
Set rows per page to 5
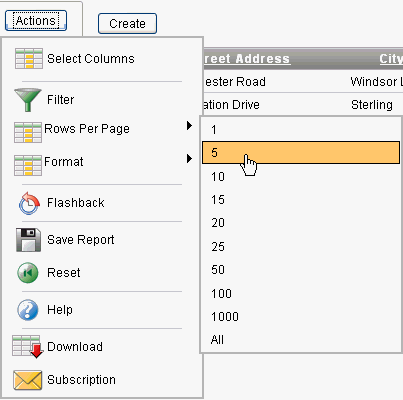(301, 153)
